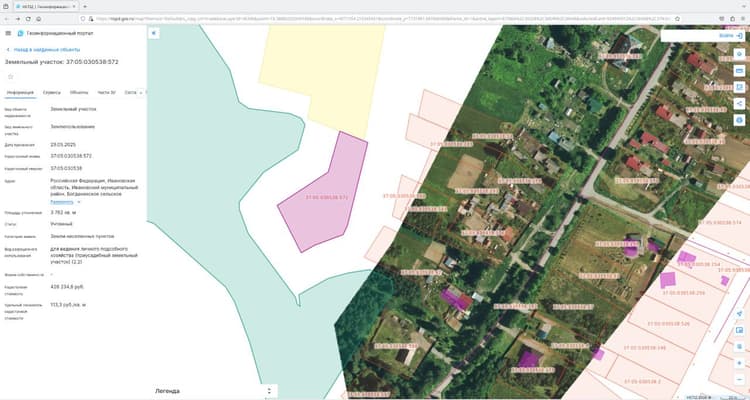
Task: Mark the land plot as favorite with the star
Action: (x=11, y=77)
